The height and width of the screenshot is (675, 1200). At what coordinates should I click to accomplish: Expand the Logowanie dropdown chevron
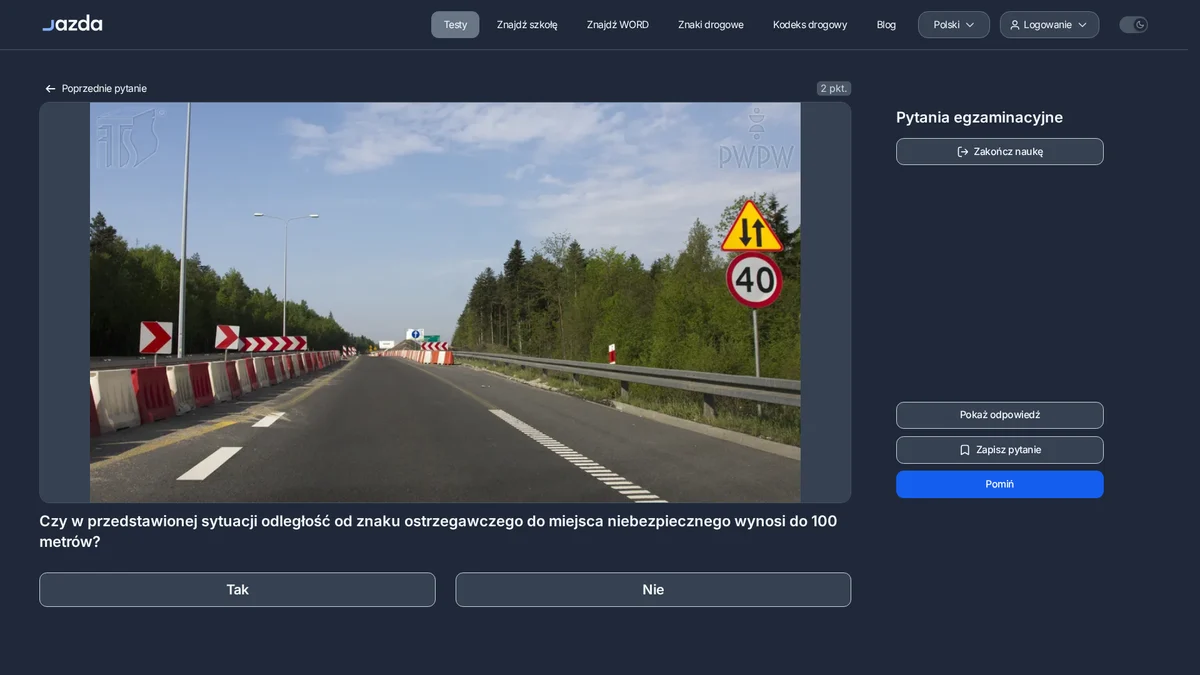click(x=1082, y=25)
